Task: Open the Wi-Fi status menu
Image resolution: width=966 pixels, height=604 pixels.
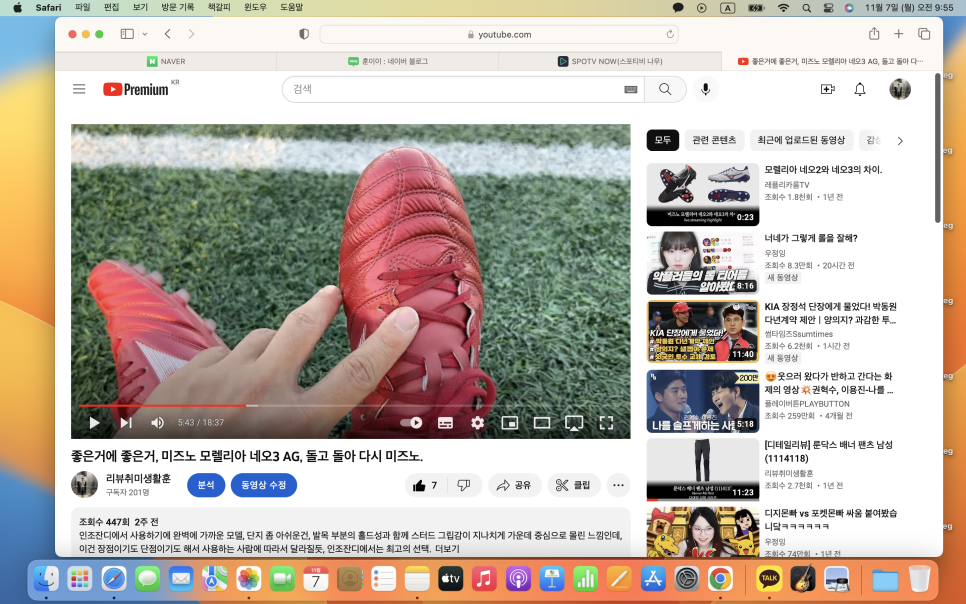Action: 784,8
